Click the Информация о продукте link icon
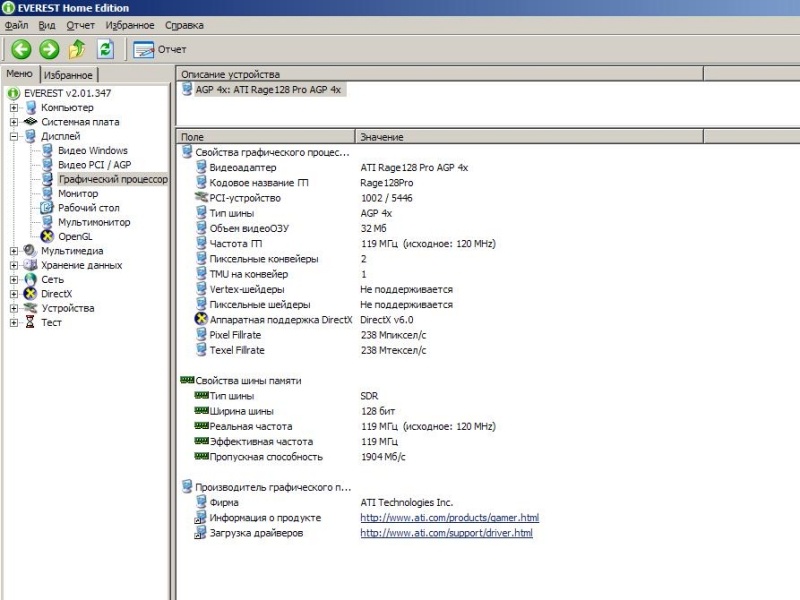 tap(201, 518)
